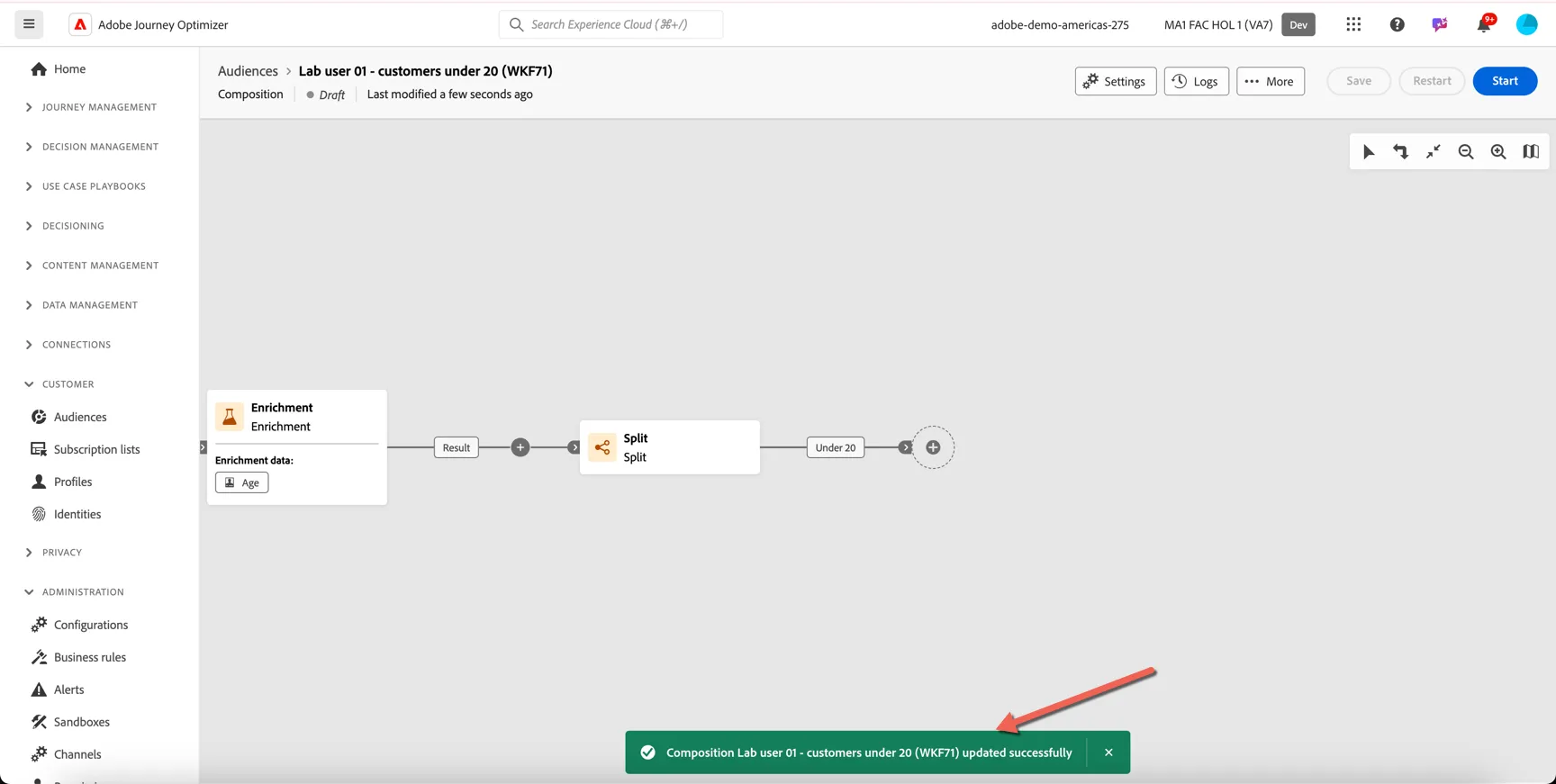This screenshot has height=784, width=1556.
Task: Click the auto-arrange layout canvas icon
Action: (x=1401, y=151)
